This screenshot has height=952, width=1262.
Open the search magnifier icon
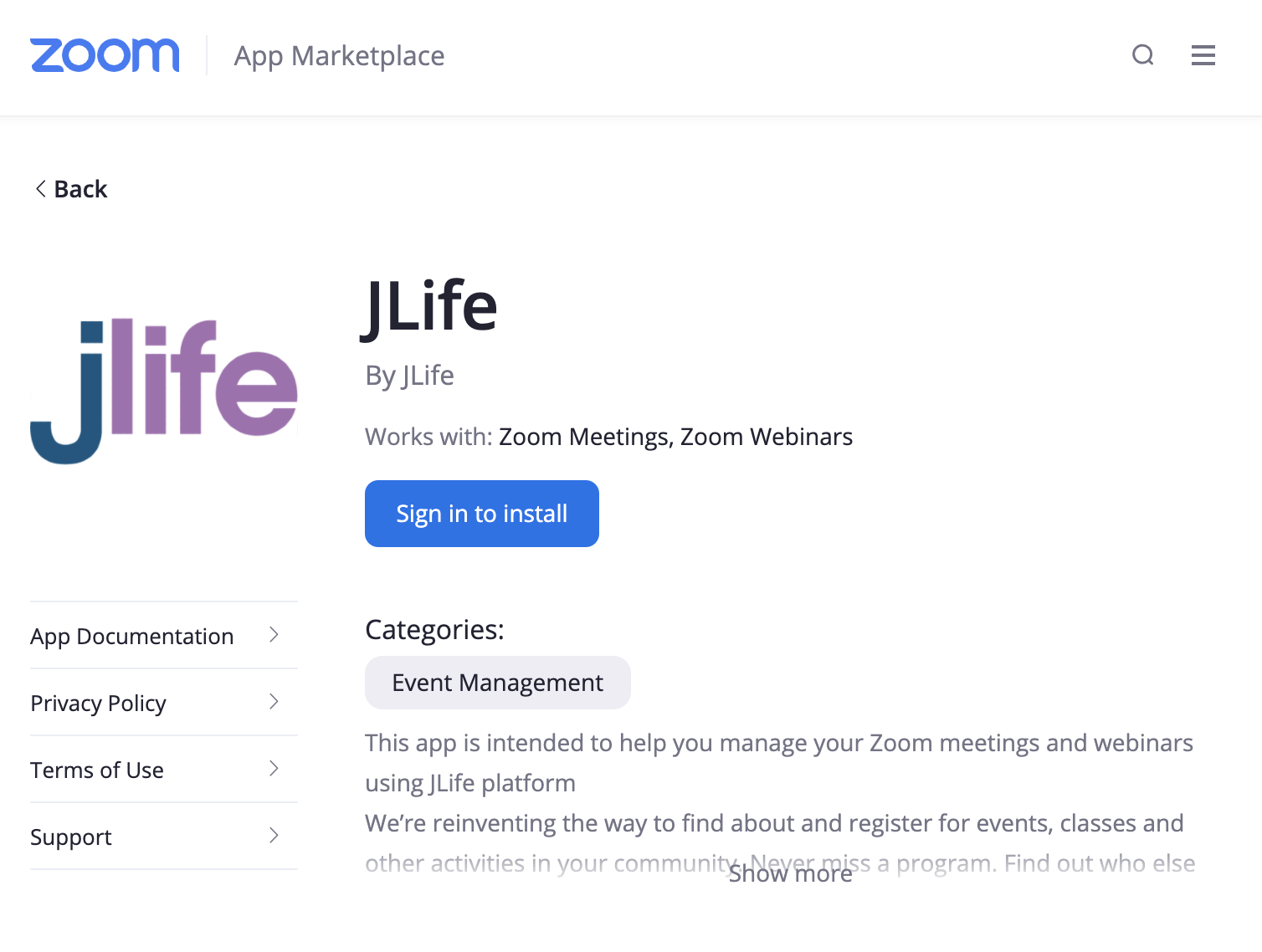click(x=1143, y=55)
